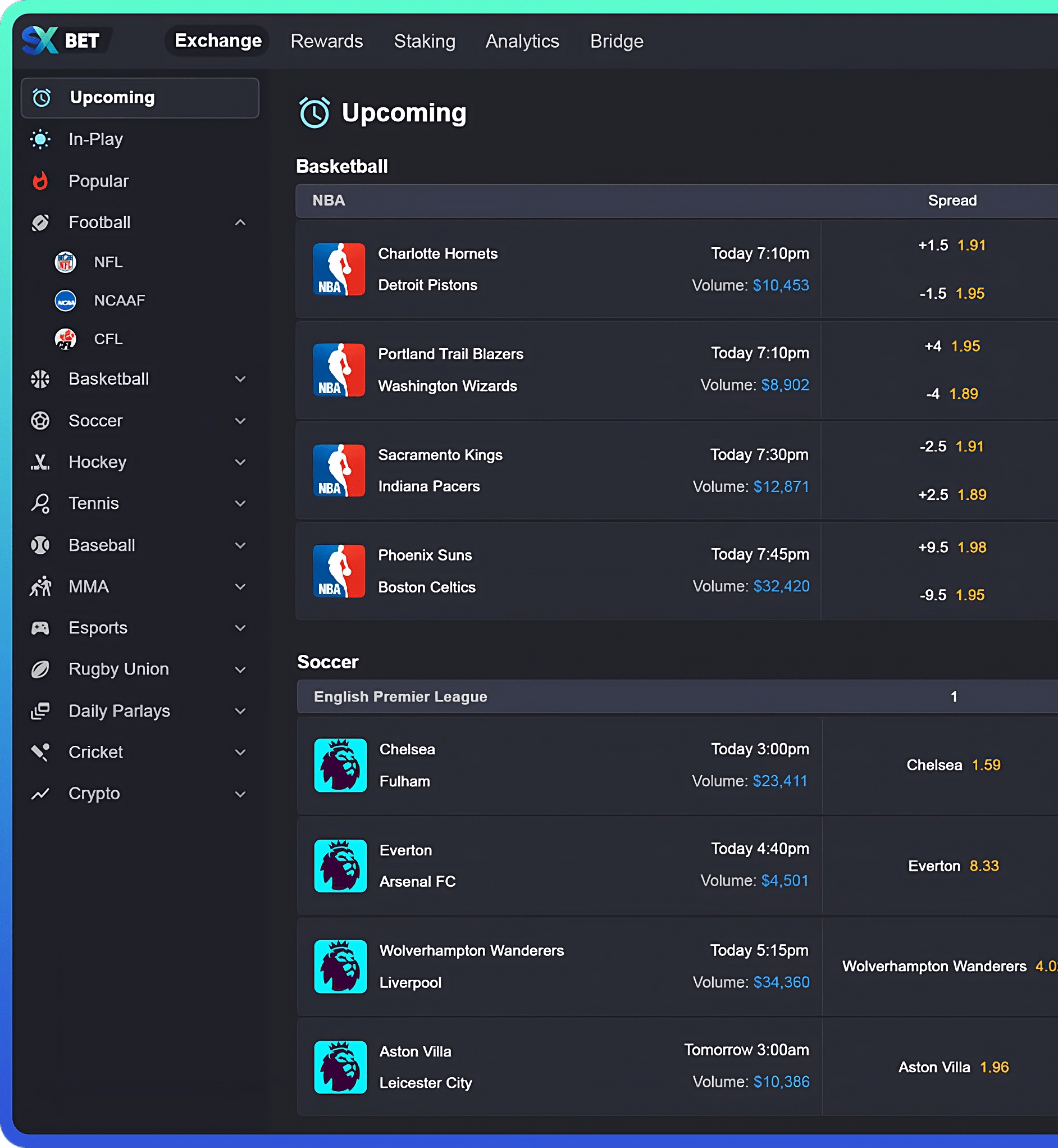
Task: Click the Esports gamepad icon
Action: 40,628
